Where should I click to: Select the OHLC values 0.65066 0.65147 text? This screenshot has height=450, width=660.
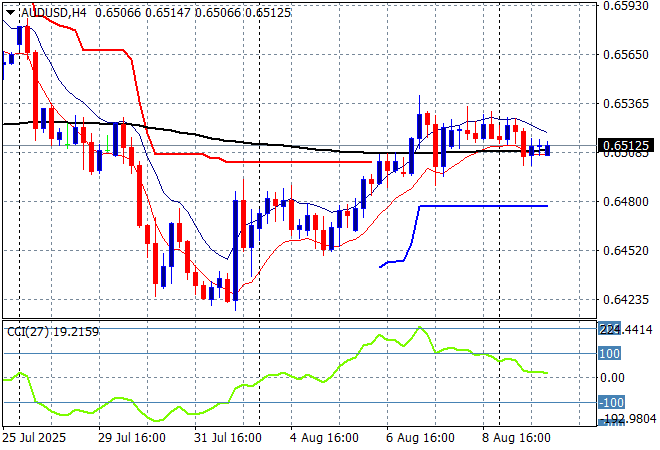(143, 13)
